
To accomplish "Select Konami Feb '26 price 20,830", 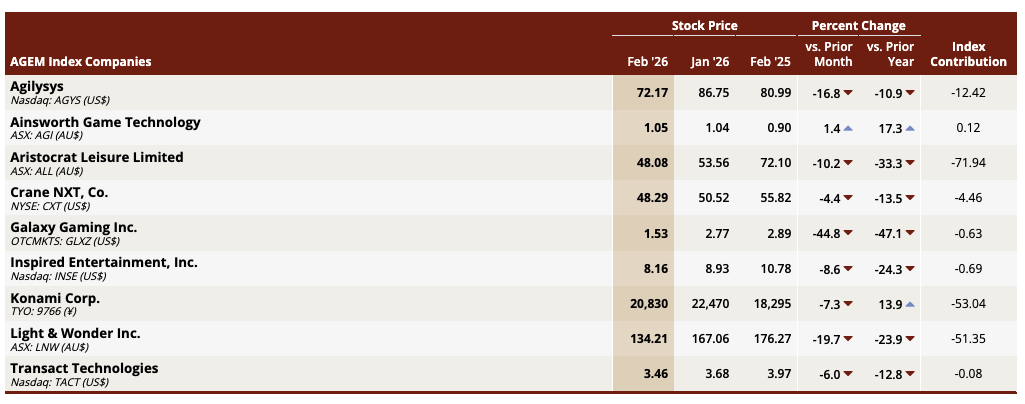I will point(647,304).
